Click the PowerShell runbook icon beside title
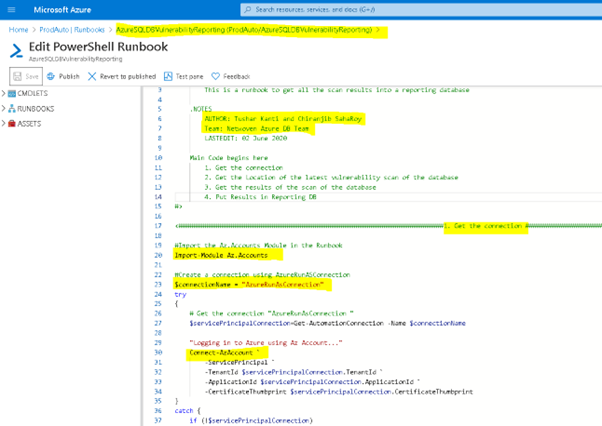This screenshot has height=426, width=602. [x=16, y=51]
